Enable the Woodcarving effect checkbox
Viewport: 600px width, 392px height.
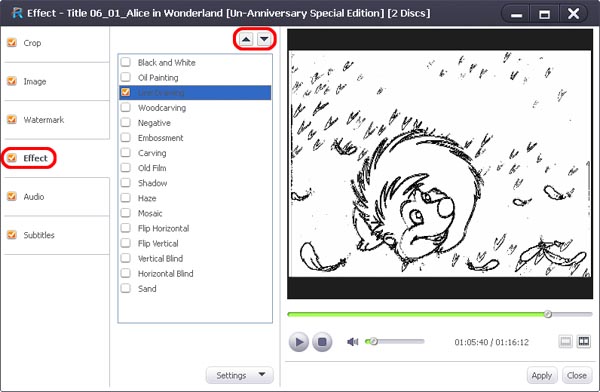(x=126, y=107)
